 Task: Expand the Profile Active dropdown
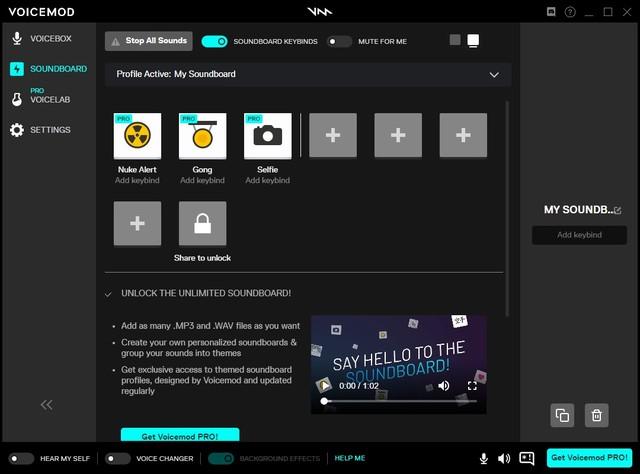[x=494, y=74]
